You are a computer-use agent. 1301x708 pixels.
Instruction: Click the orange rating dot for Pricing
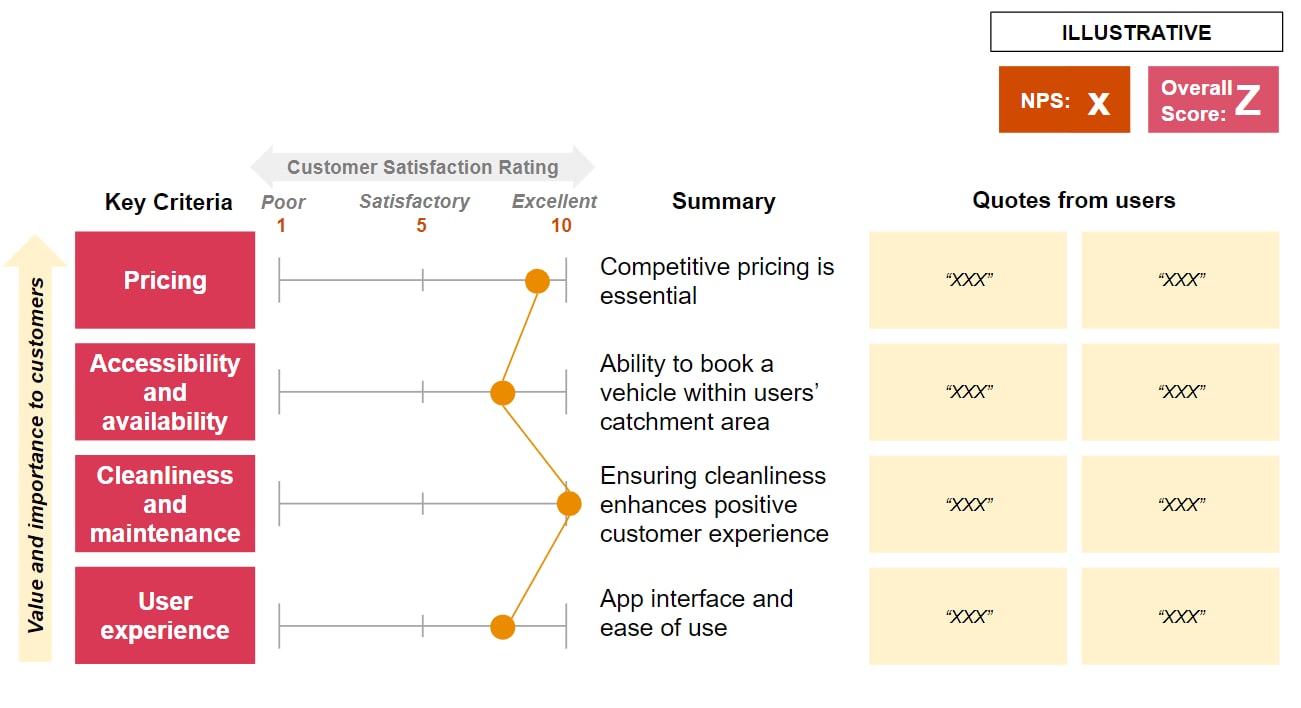click(x=538, y=281)
